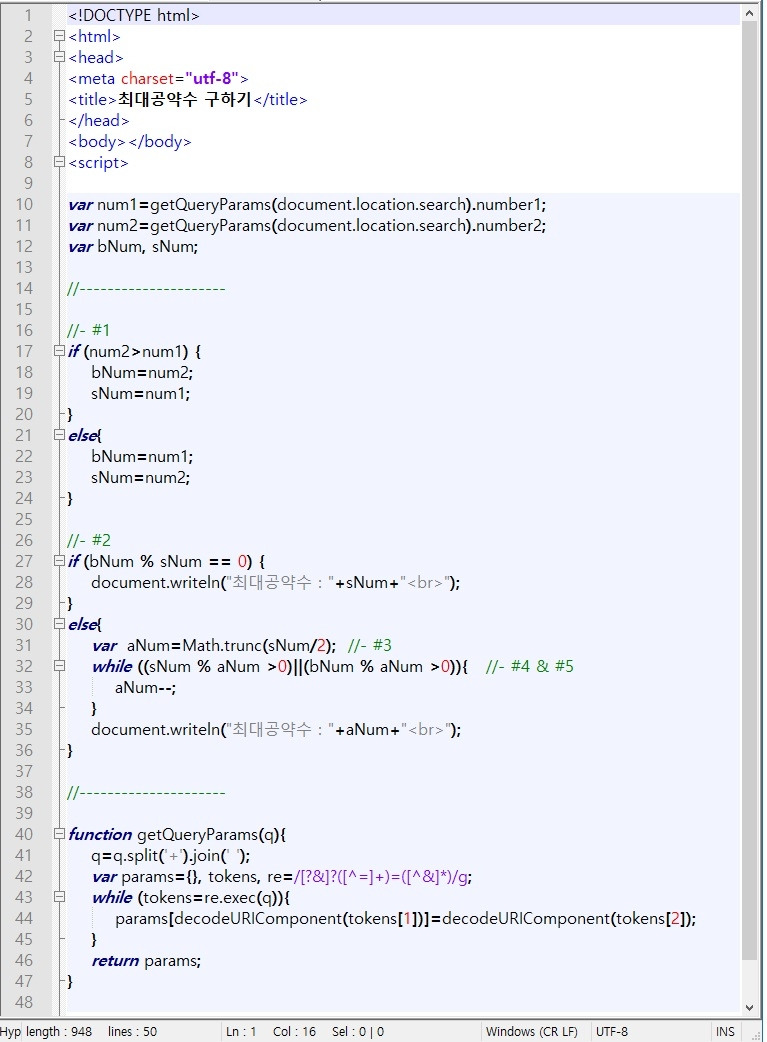767x1042 pixels.
Task: Collapse the html tag fold on line 2
Action: click(x=59, y=36)
